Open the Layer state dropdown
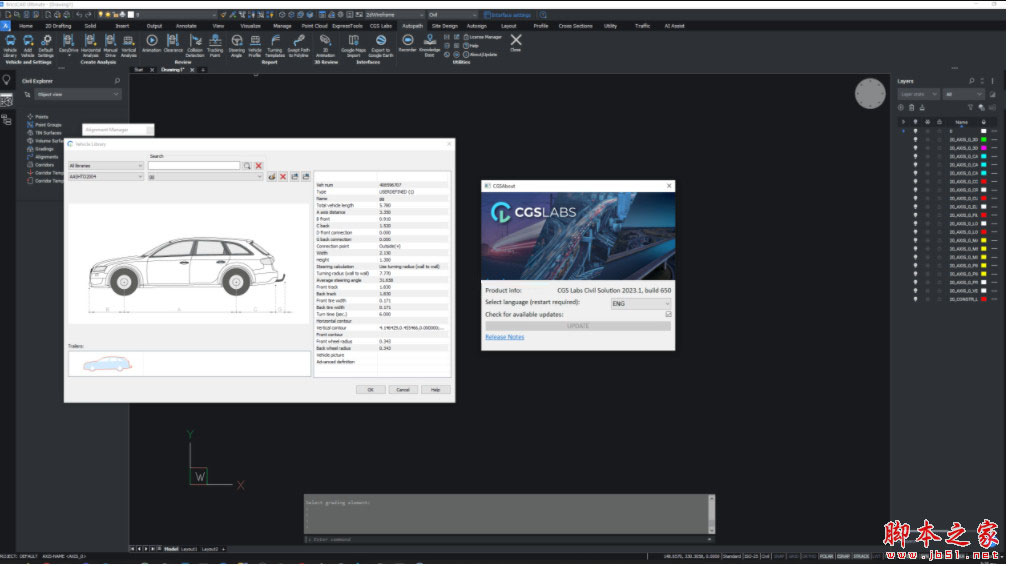Viewport: 1010px width, 566px height. coord(919,94)
